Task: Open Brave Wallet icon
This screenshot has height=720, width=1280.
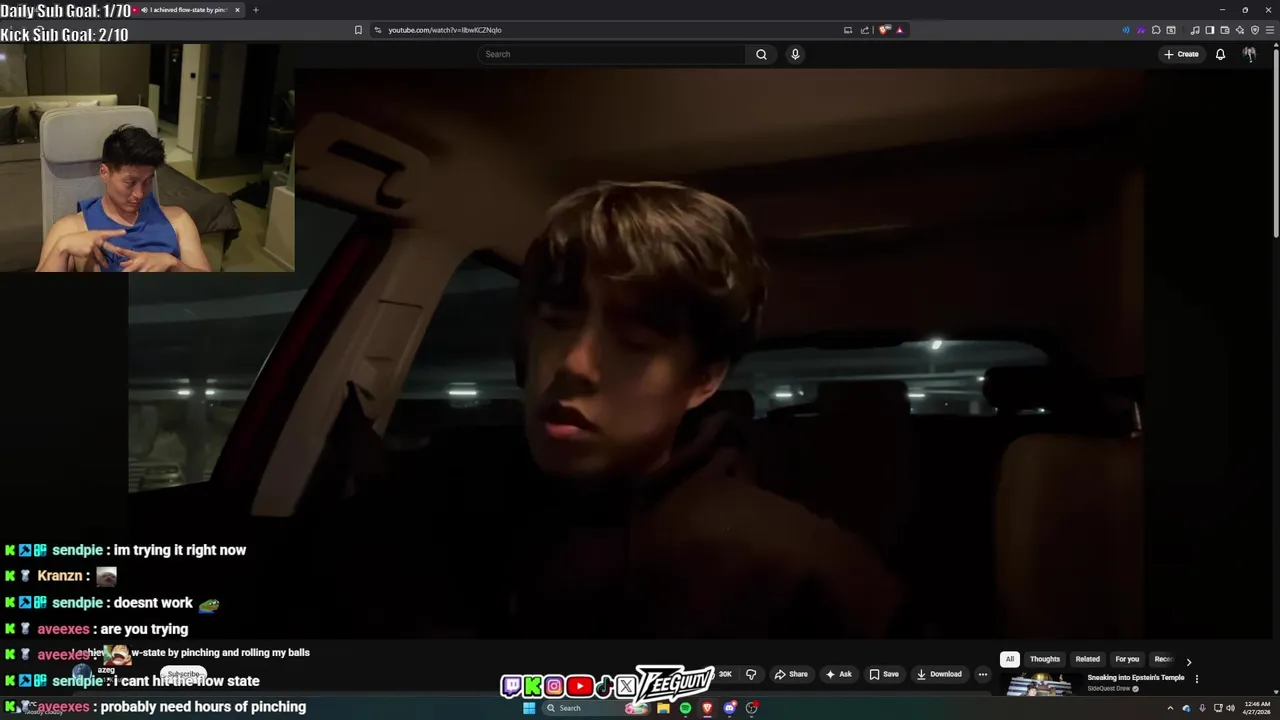Action: pyautogui.click(x=1225, y=30)
